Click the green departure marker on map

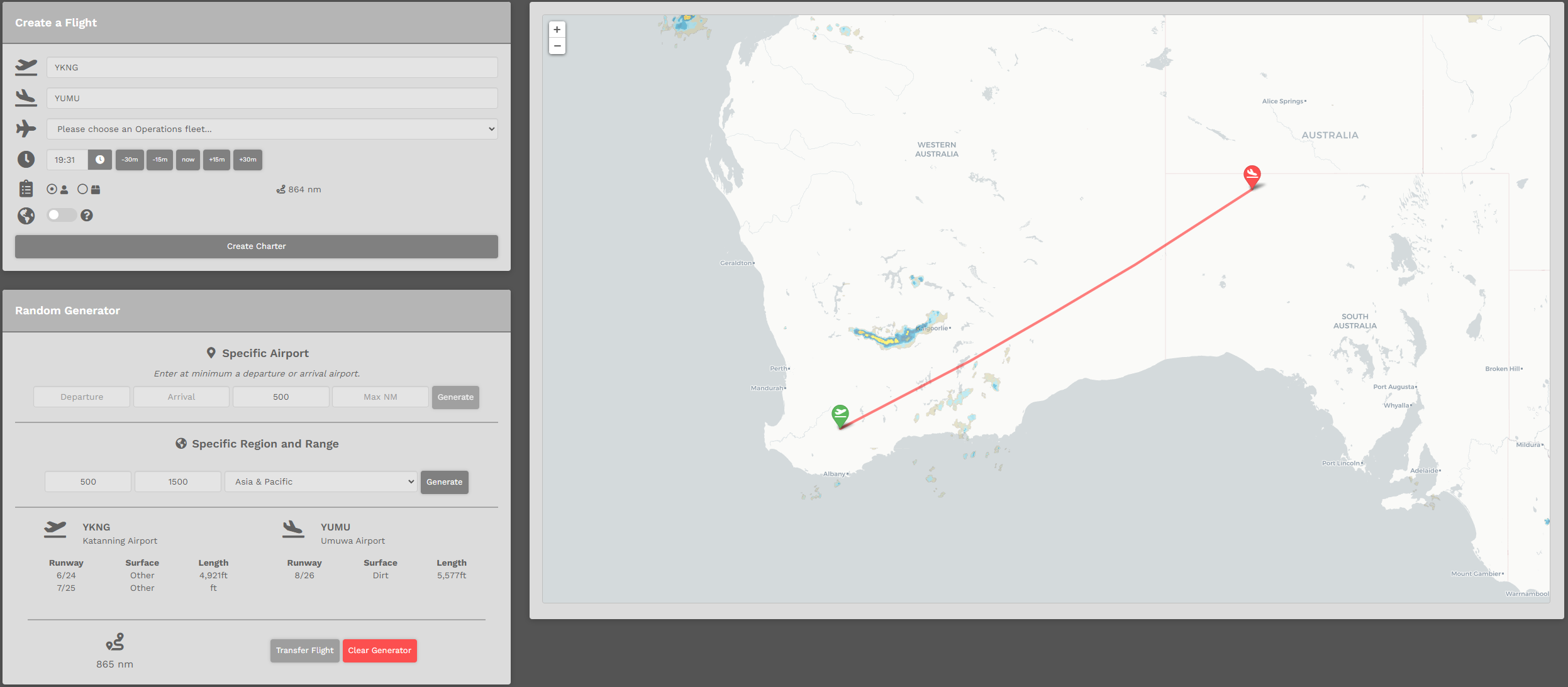[x=840, y=416]
